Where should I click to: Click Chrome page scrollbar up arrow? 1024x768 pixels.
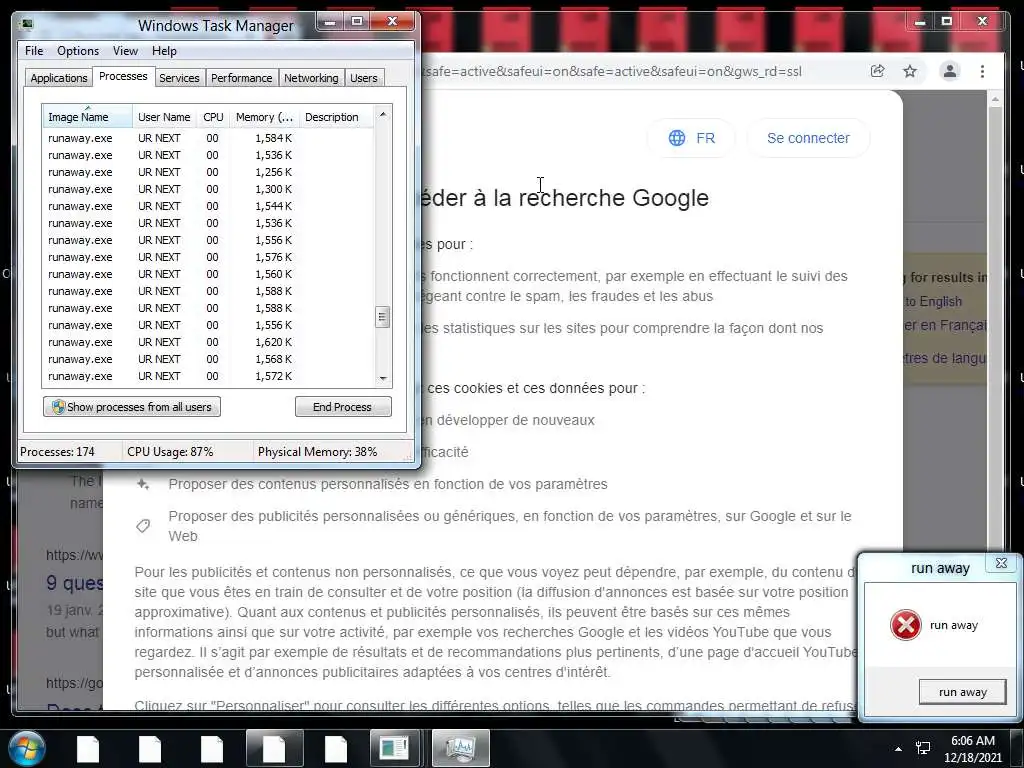(995, 99)
